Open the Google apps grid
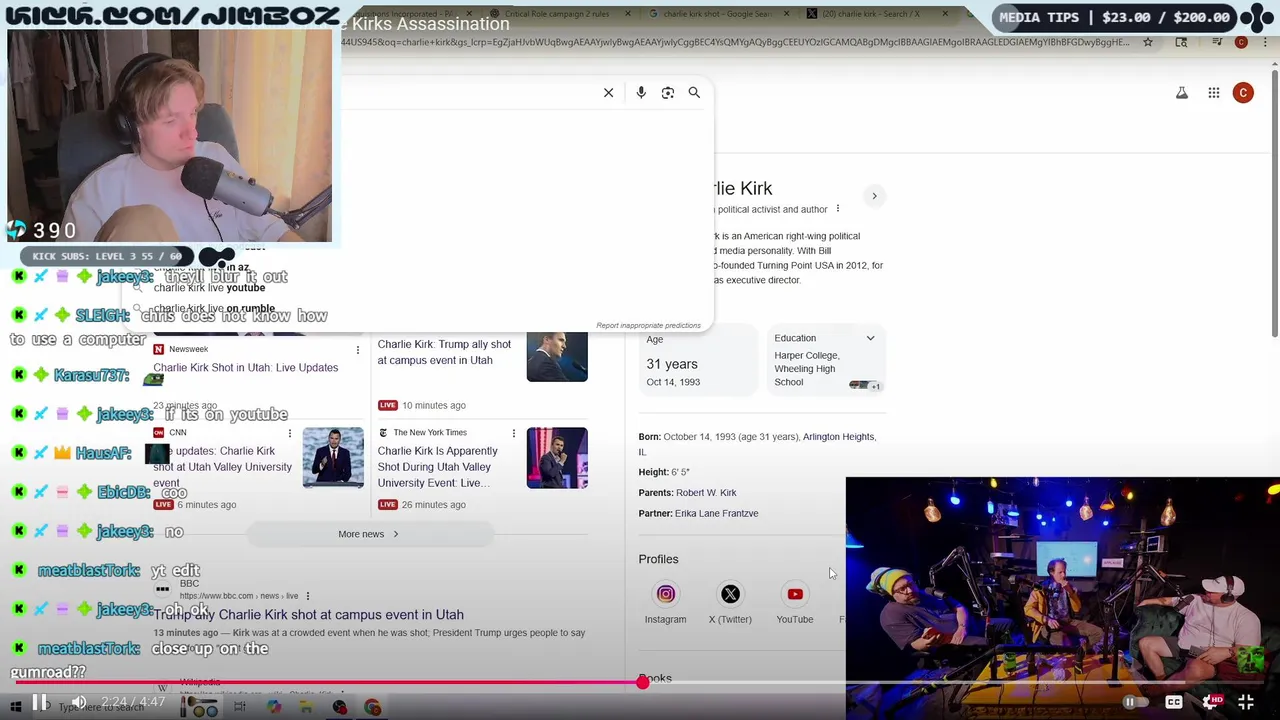The height and width of the screenshot is (720, 1280). [1214, 93]
